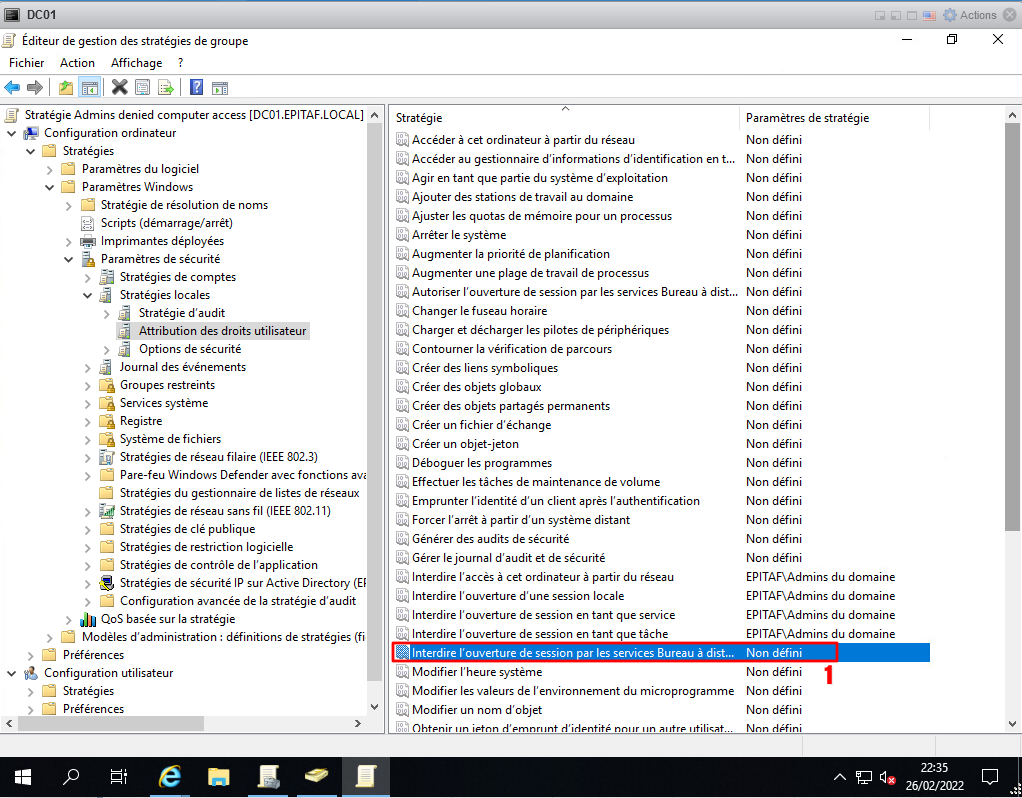Open the Fichier menu
The height and width of the screenshot is (798, 1022).
(x=27, y=63)
